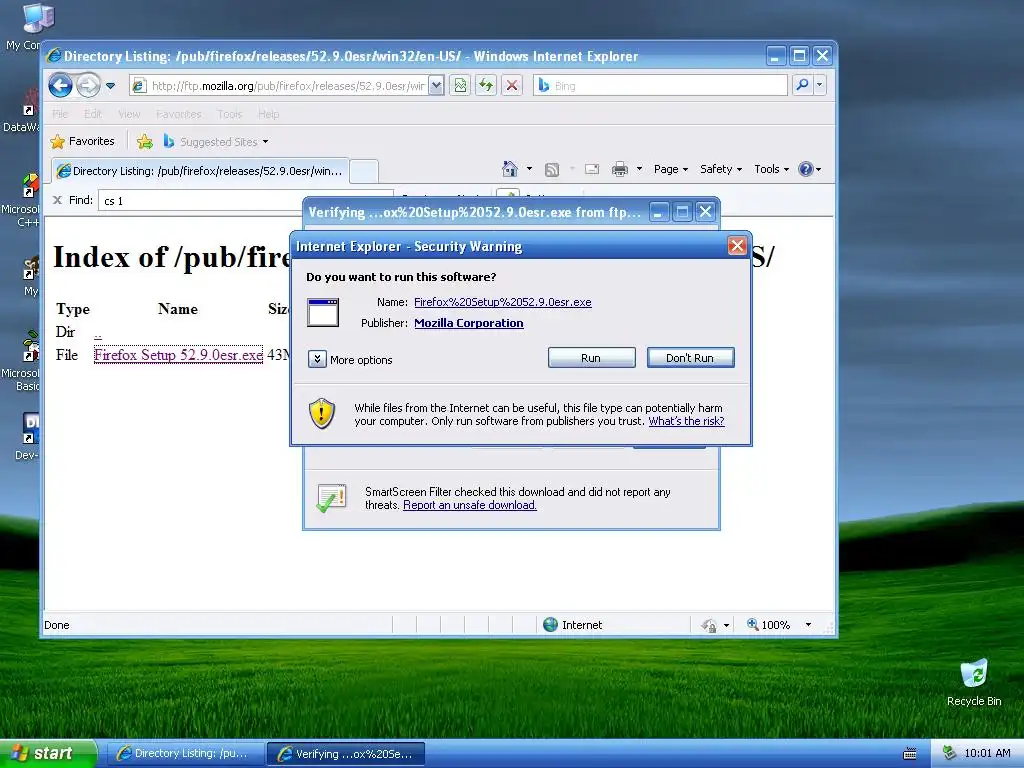Open the Print dropdown arrow
Screen dimensions: 1024x768
click(x=639, y=169)
